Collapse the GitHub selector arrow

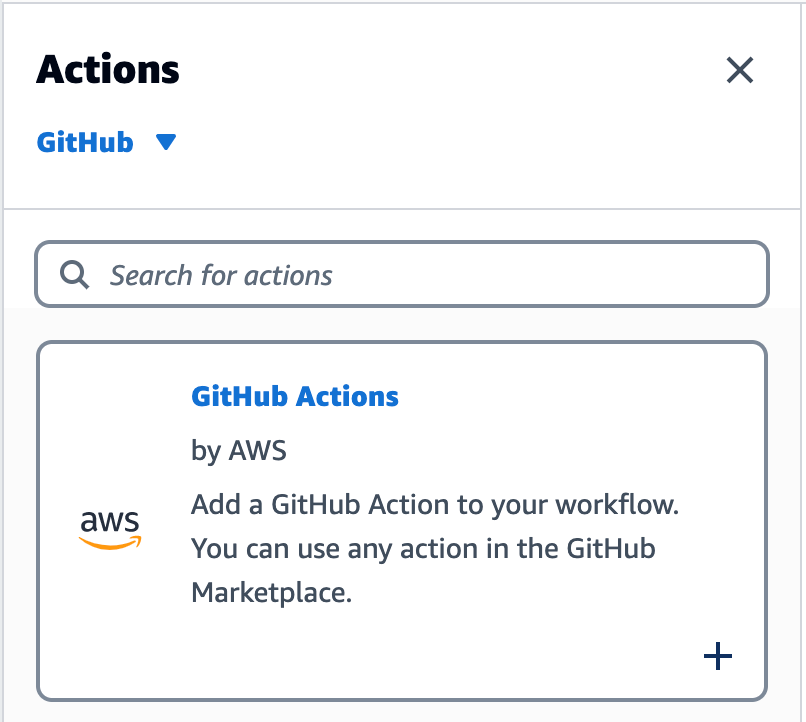point(166,142)
